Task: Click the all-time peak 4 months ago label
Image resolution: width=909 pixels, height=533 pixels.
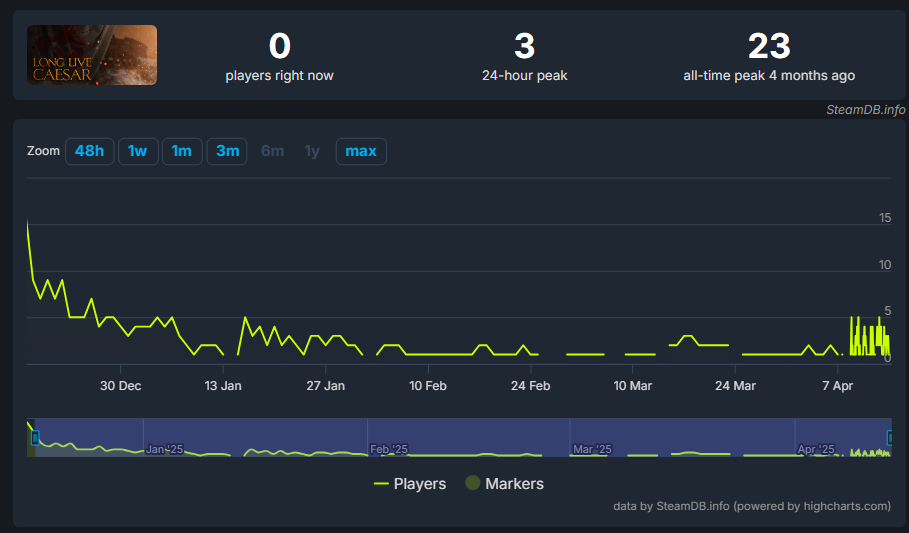Action: [x=769, y=75]
